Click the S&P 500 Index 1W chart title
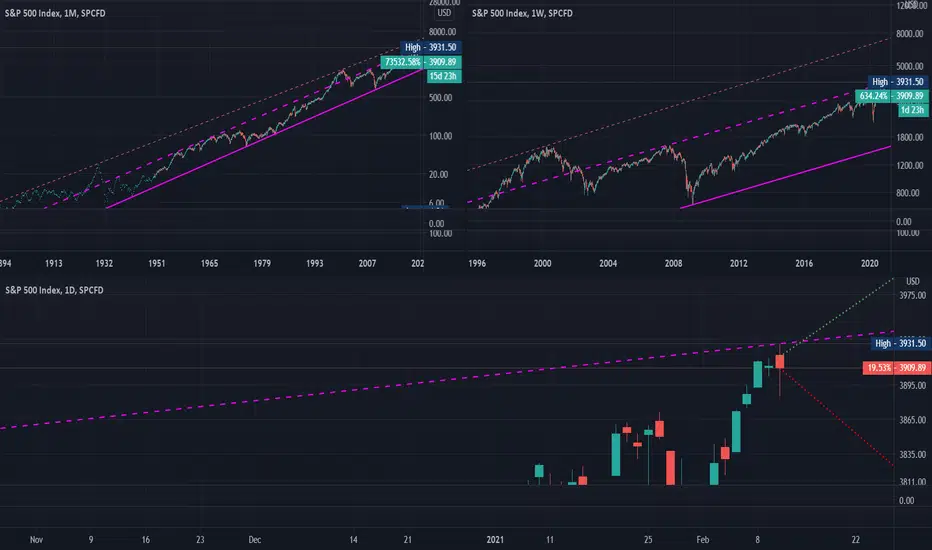This screenshot has width=932, height=550. click(x=522, y=13)
